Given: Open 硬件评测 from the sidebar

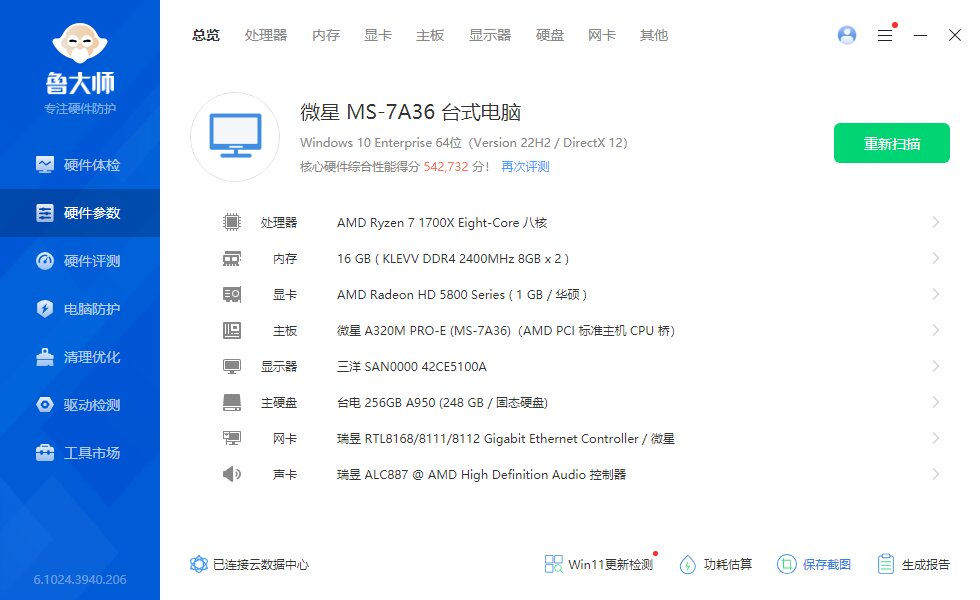Looking at the screenshot, I should click(x=80, y=261).
